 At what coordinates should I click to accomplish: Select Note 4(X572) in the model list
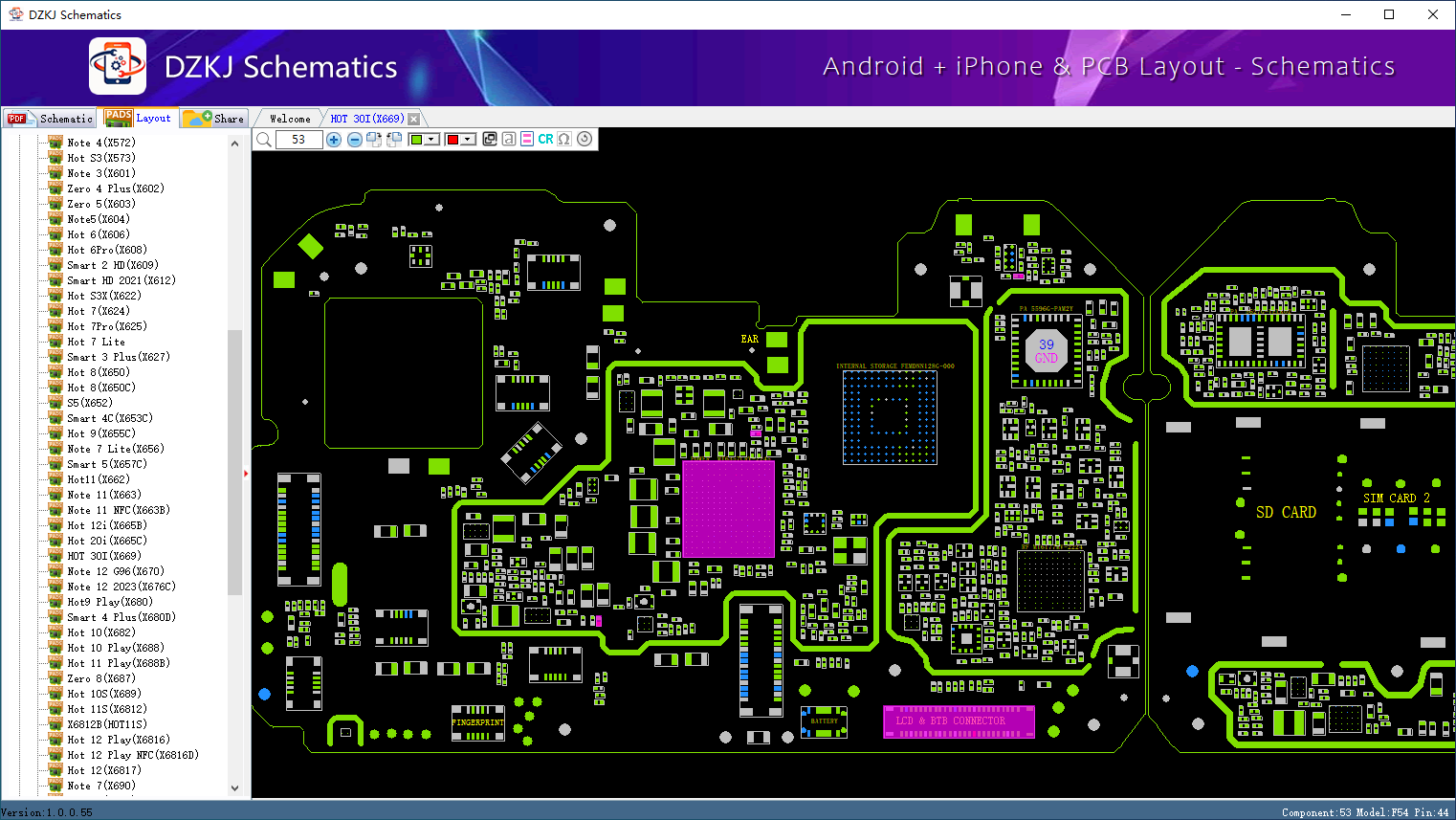[101, 143]
